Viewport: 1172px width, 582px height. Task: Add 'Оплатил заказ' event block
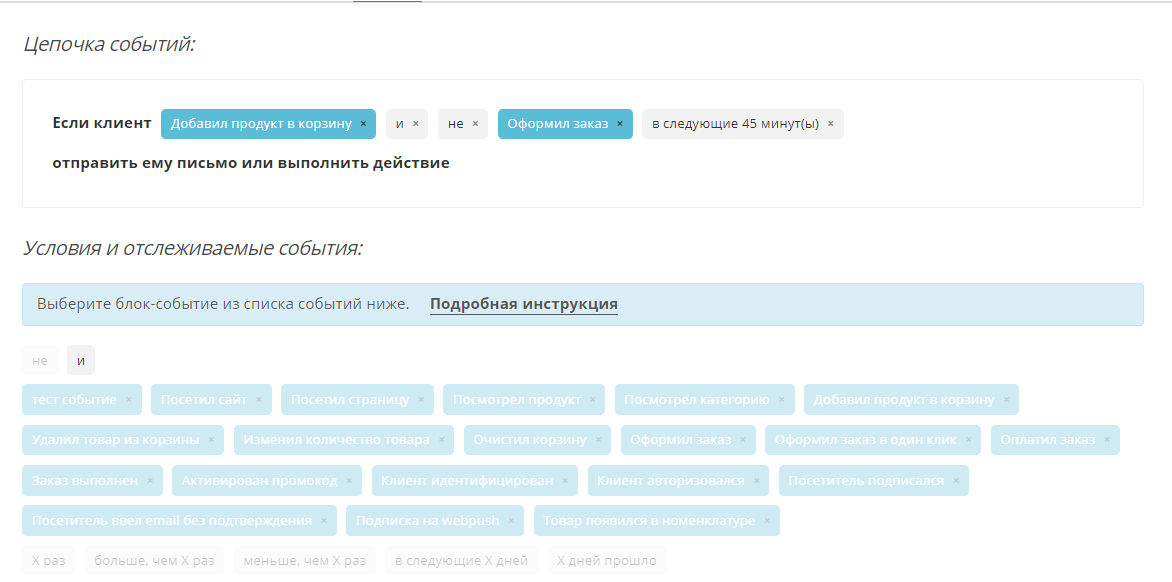1047,439
